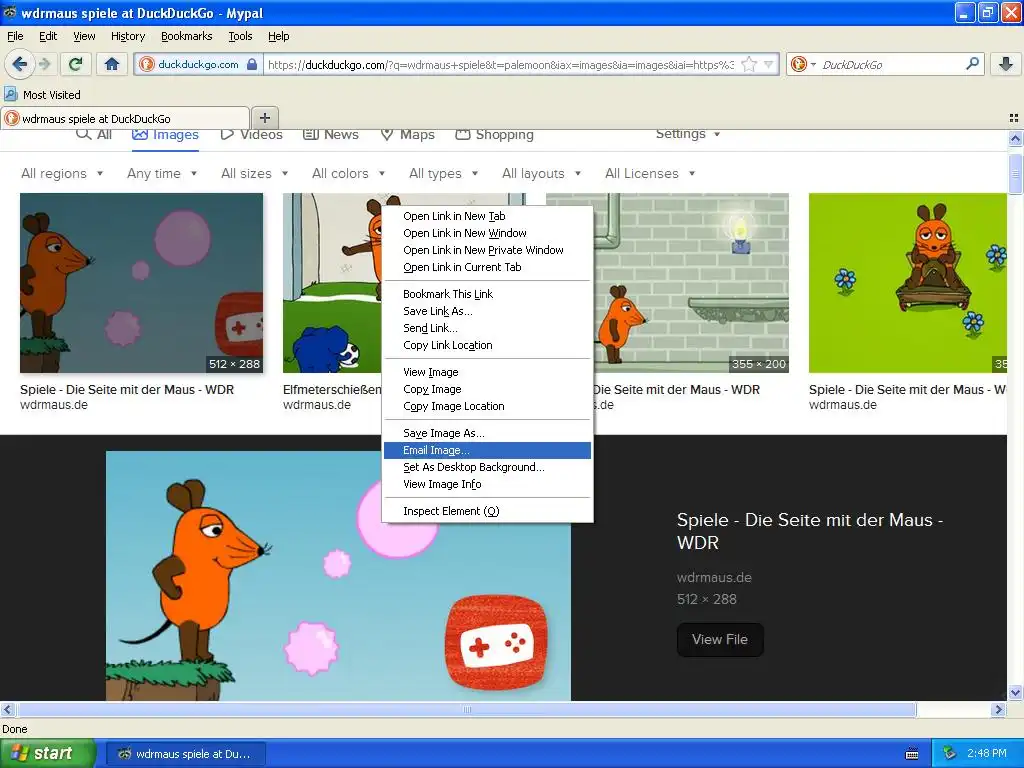Click the vertical scrollbar down arrow
The height and width of the screenshot is (768, 1024).
[1015, 692]
